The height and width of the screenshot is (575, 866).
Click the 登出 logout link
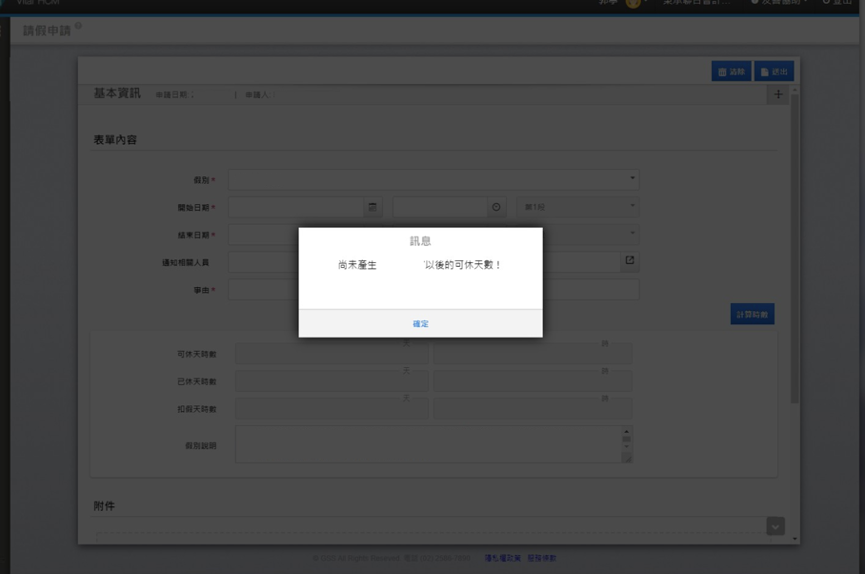pos(837,2)
